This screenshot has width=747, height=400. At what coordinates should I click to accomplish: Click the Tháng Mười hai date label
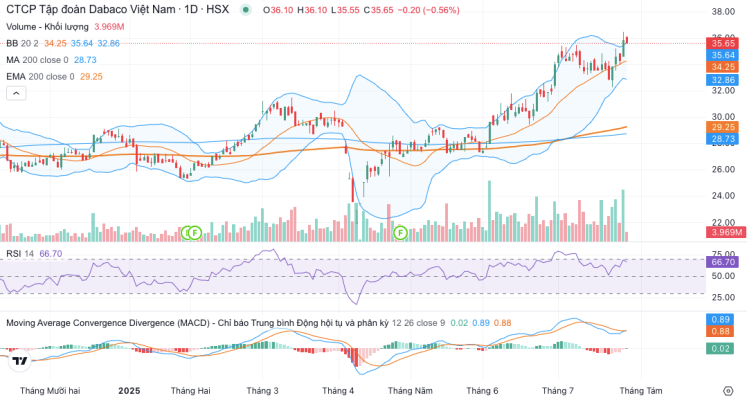(x=50, y=391)
